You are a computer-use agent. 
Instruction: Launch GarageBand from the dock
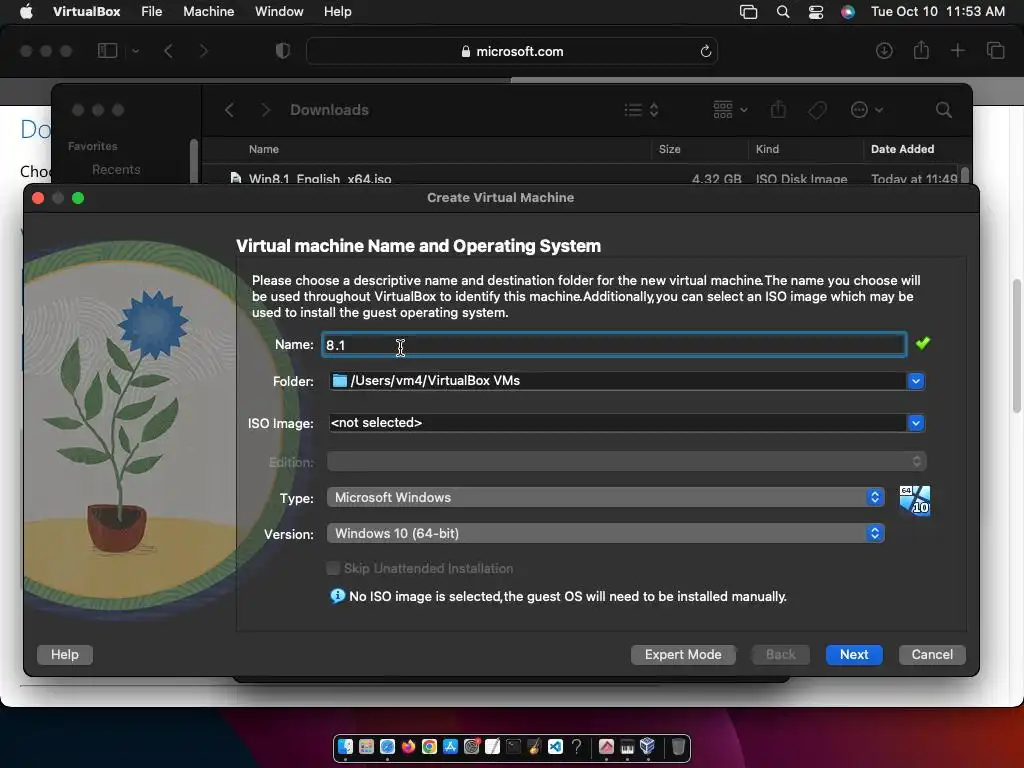tap(534, 746)
